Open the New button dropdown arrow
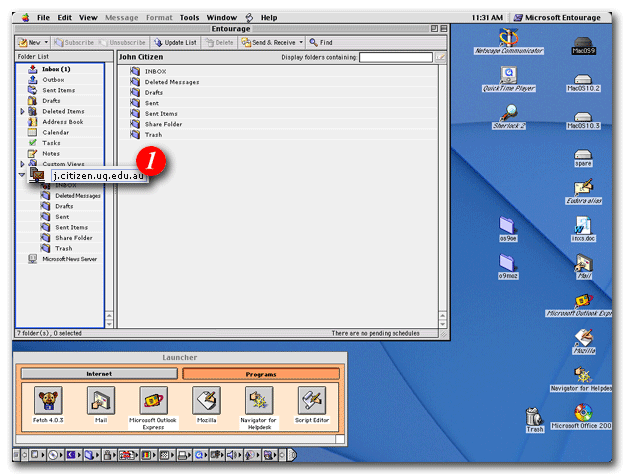 point(46,43)
